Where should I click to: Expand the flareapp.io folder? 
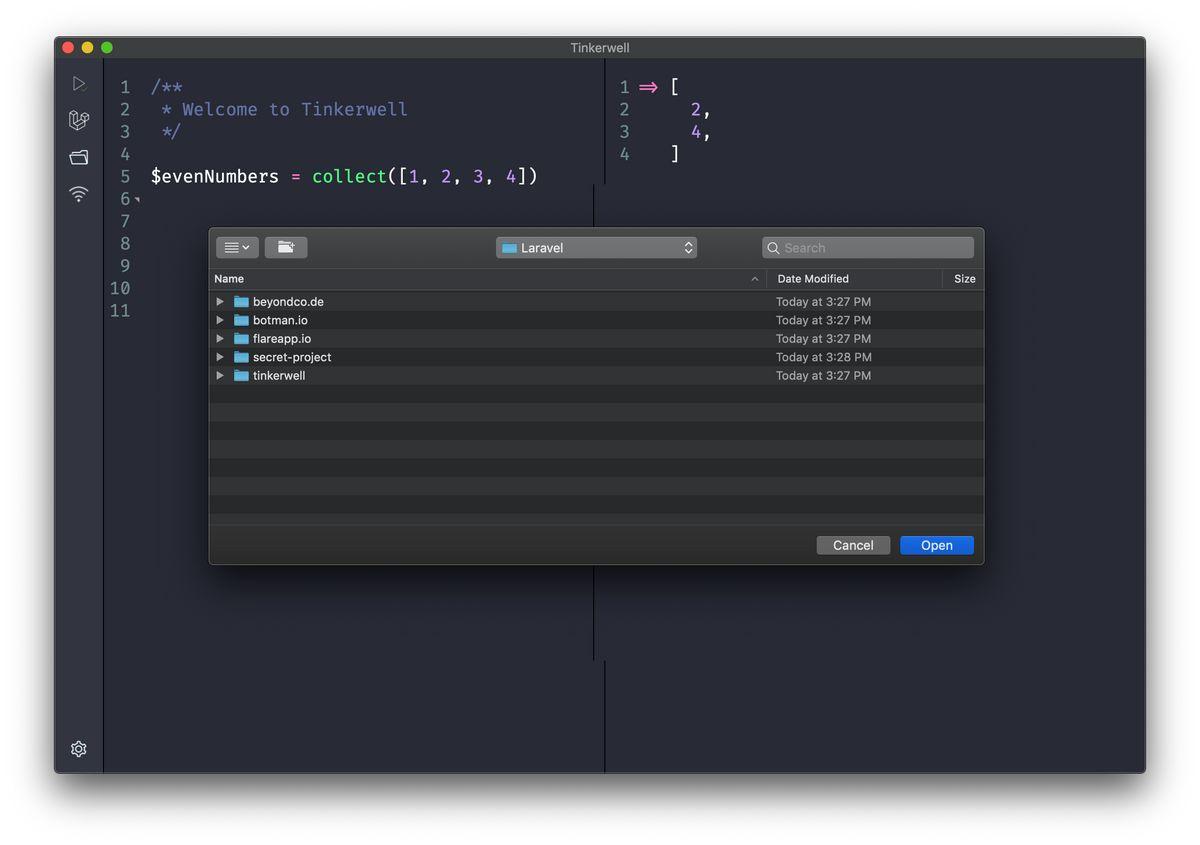click(x=220, y=338)
